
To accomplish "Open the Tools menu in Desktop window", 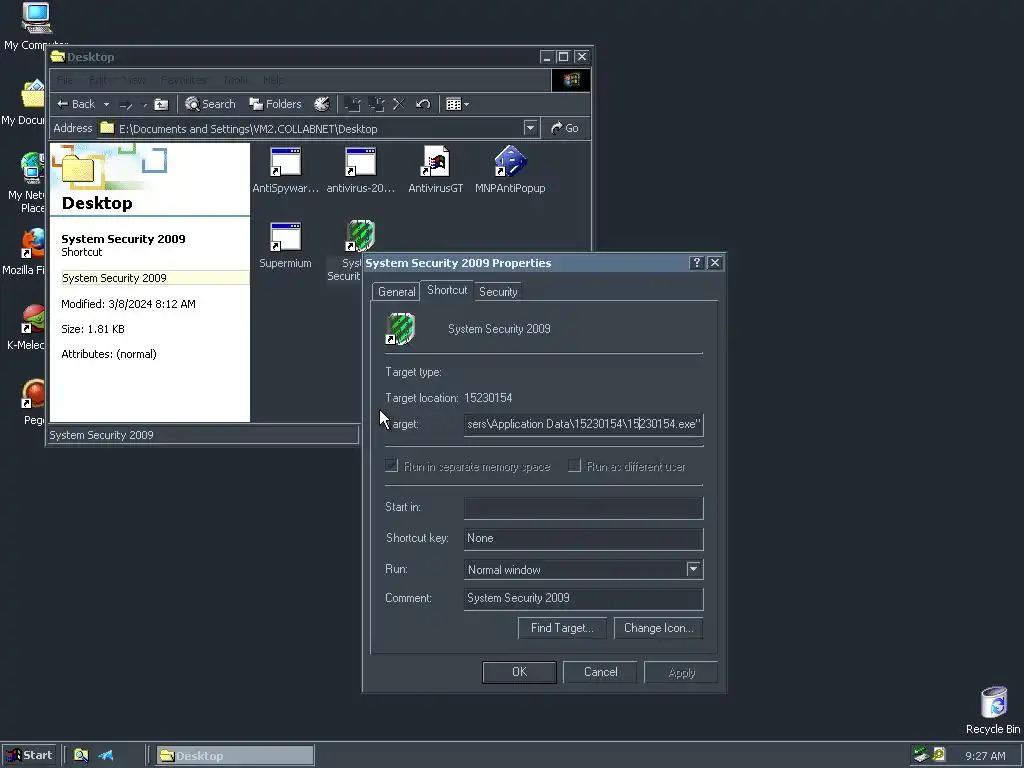I will [x=235, y=80].
